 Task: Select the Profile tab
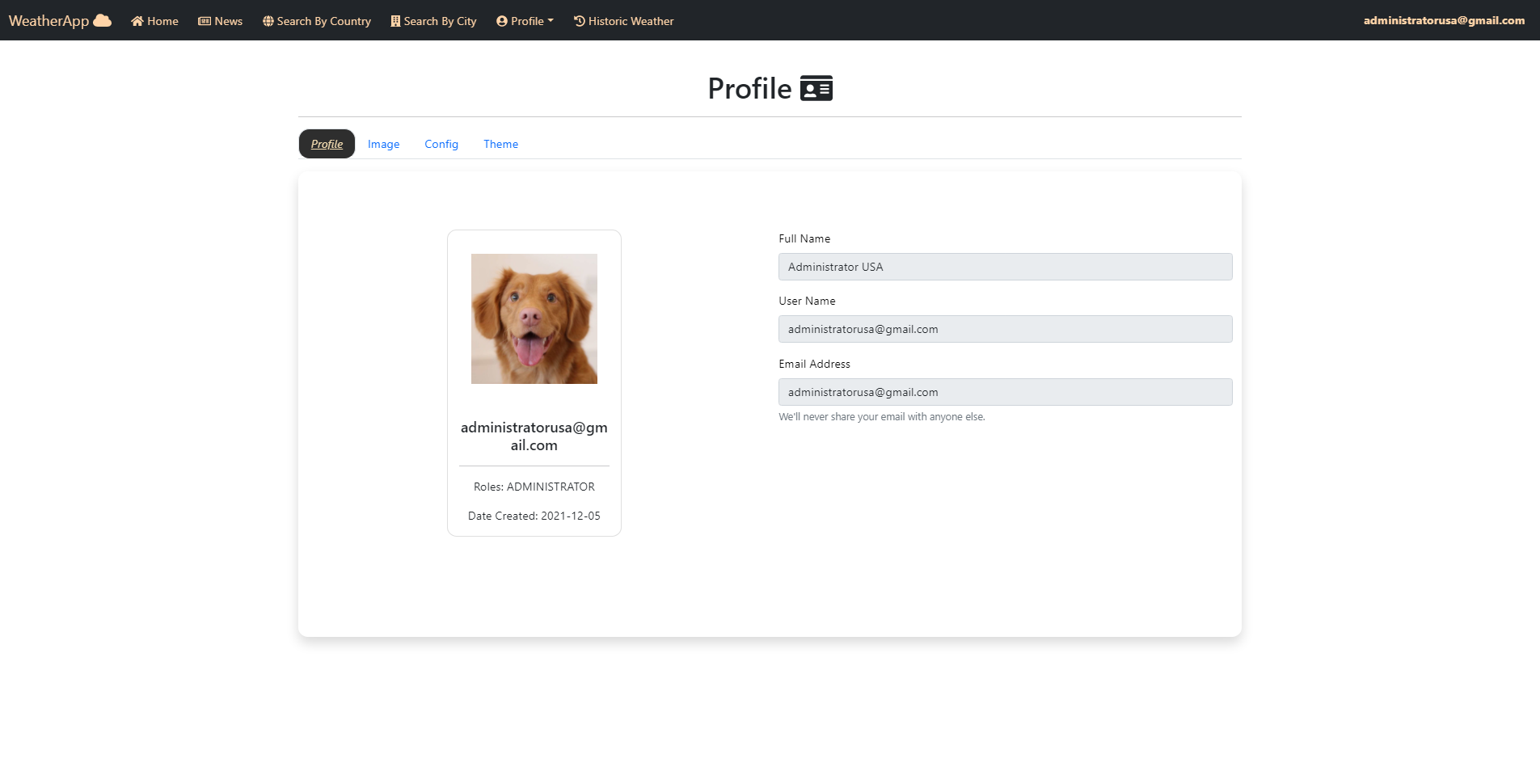[326, 144]
